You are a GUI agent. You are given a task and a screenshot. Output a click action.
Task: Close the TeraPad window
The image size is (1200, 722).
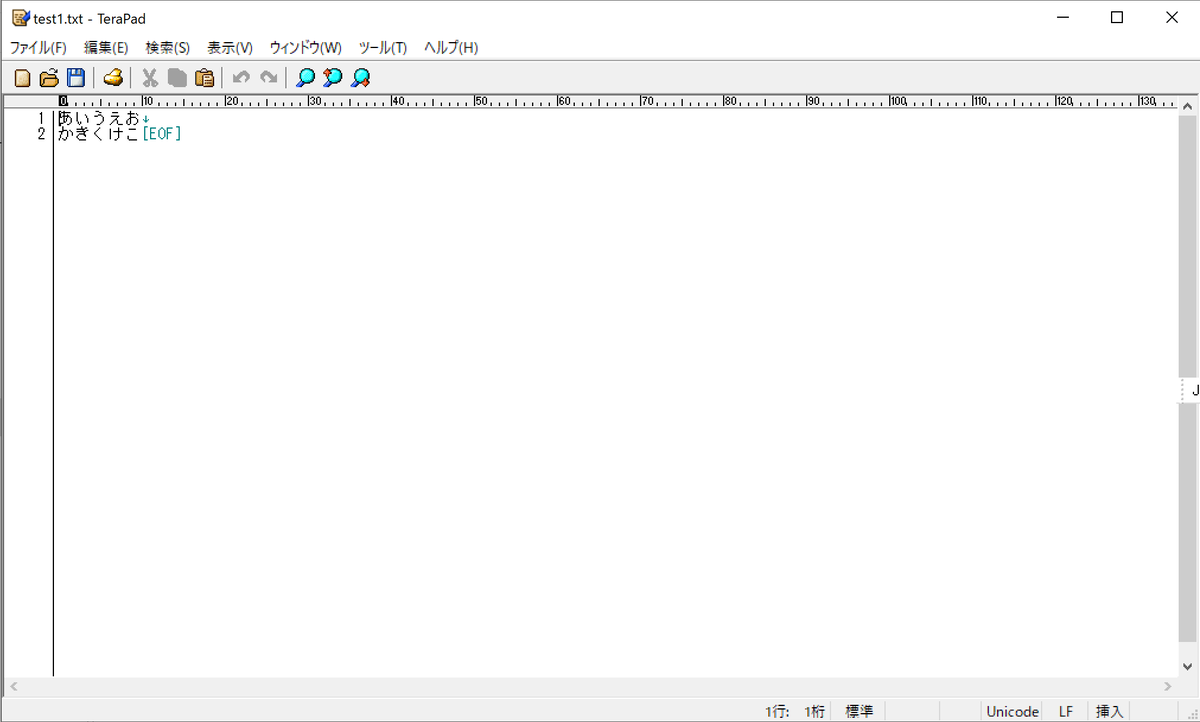[x=1172, y=17]
